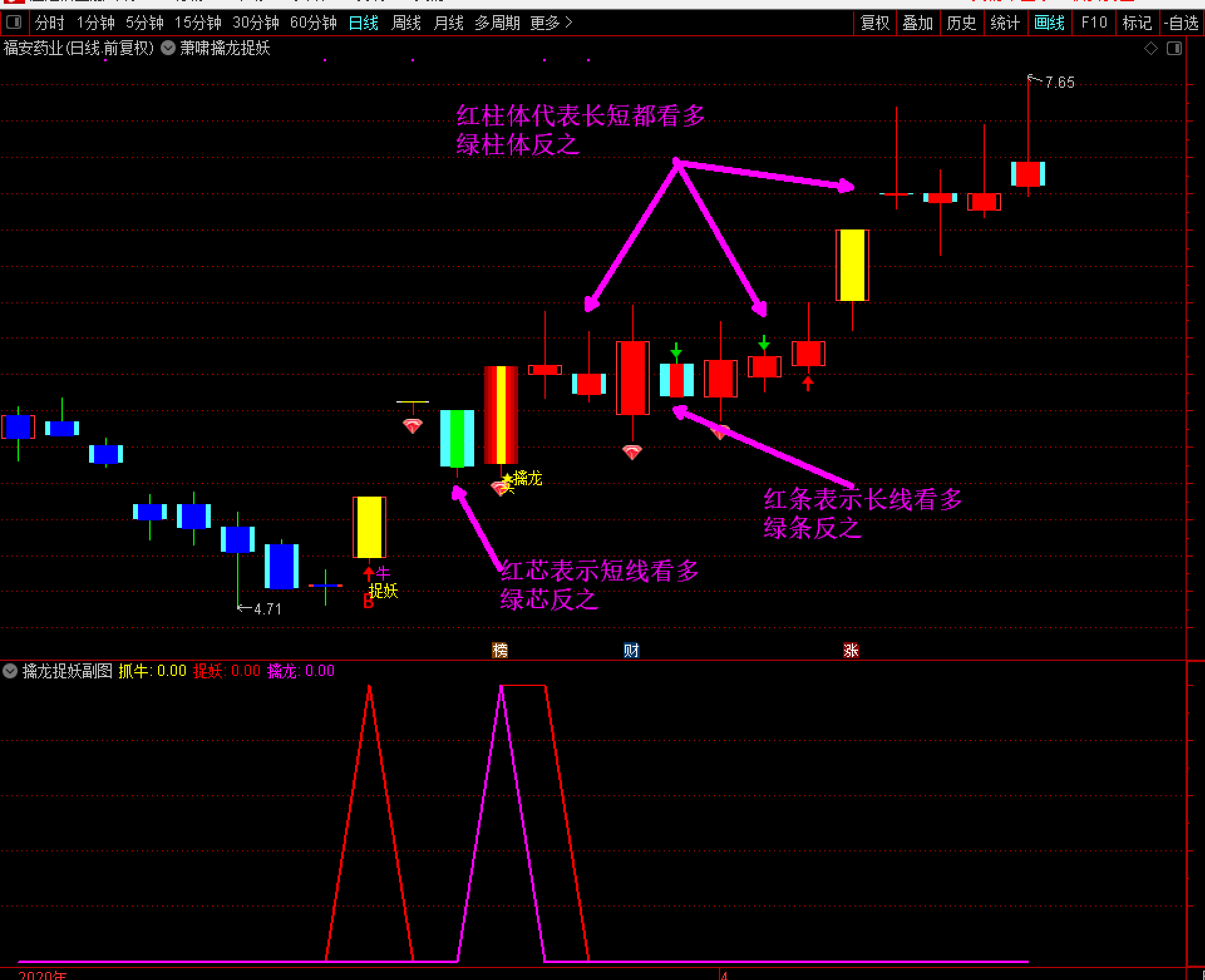Toggle the 画线 drawing mode
The height and width of the screenshot is (980, 1205).
pyautogui.click(x=1049, y=23)
